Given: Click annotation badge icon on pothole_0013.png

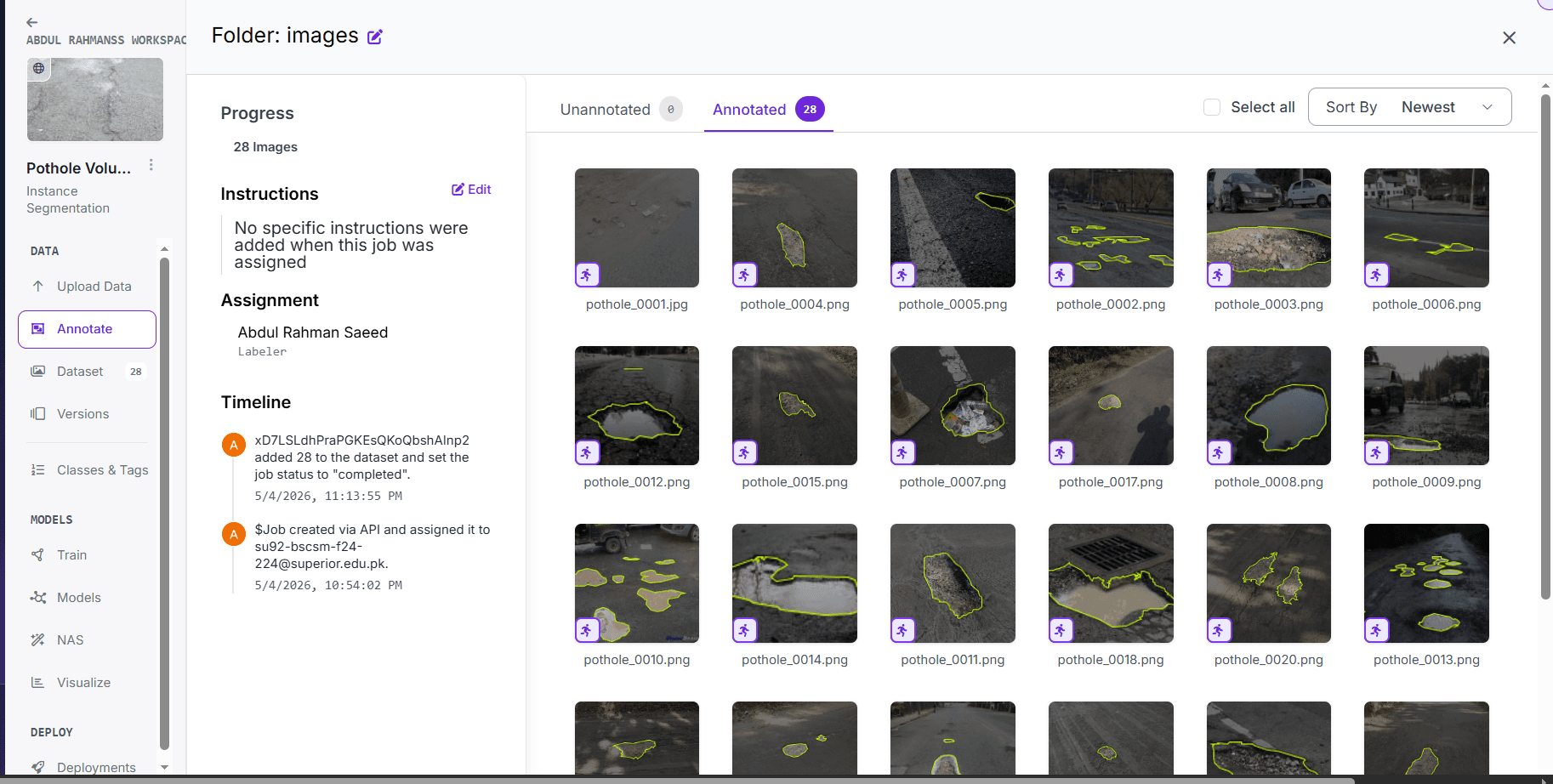Looking at the screenshot, I should tap(1377, 630).
